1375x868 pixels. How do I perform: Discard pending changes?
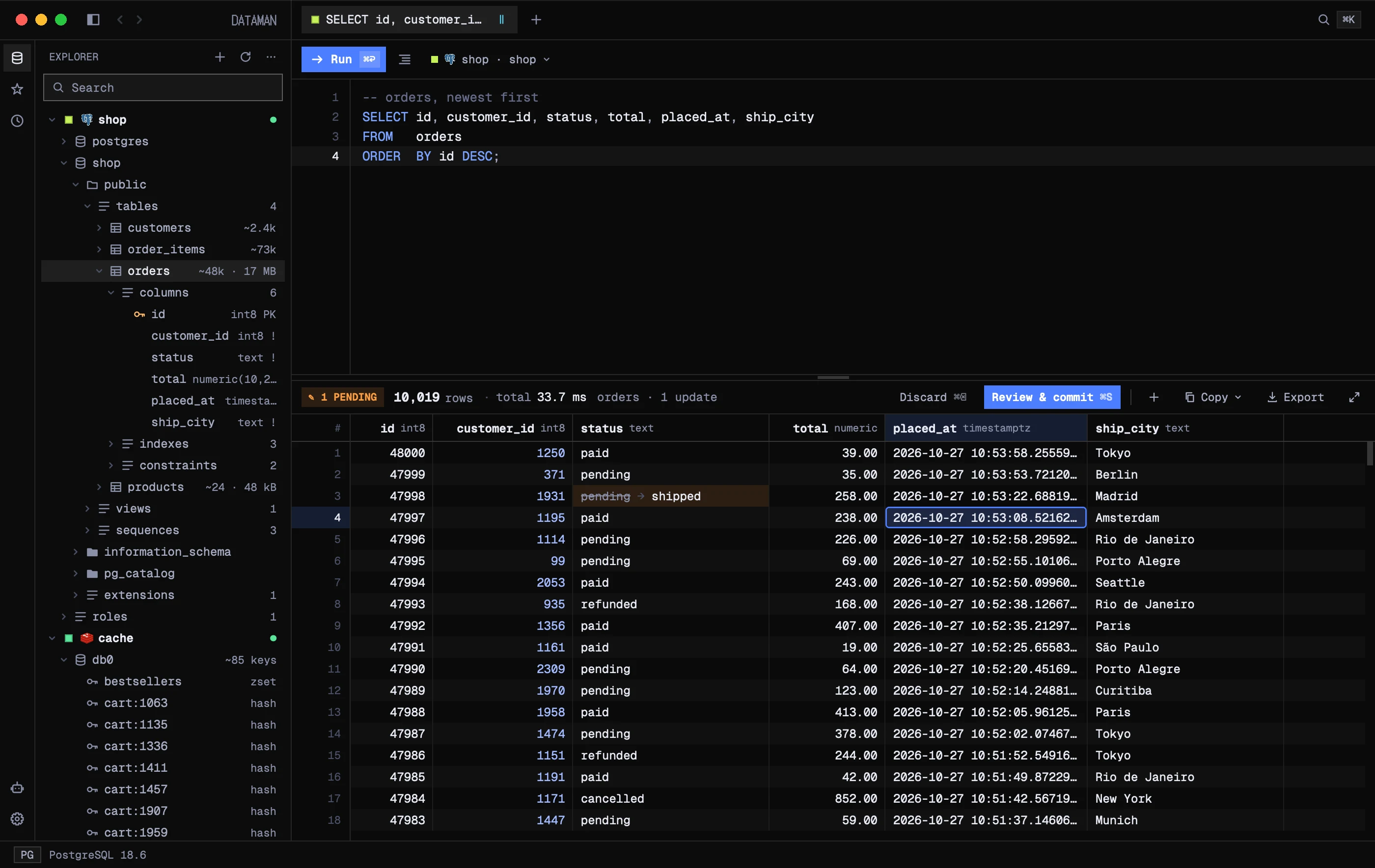tap(932, 397)
